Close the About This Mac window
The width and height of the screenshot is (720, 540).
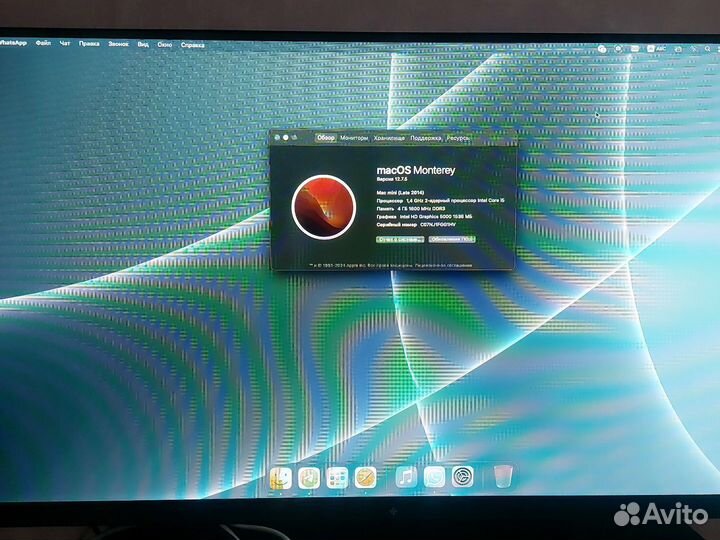point(277,138)
